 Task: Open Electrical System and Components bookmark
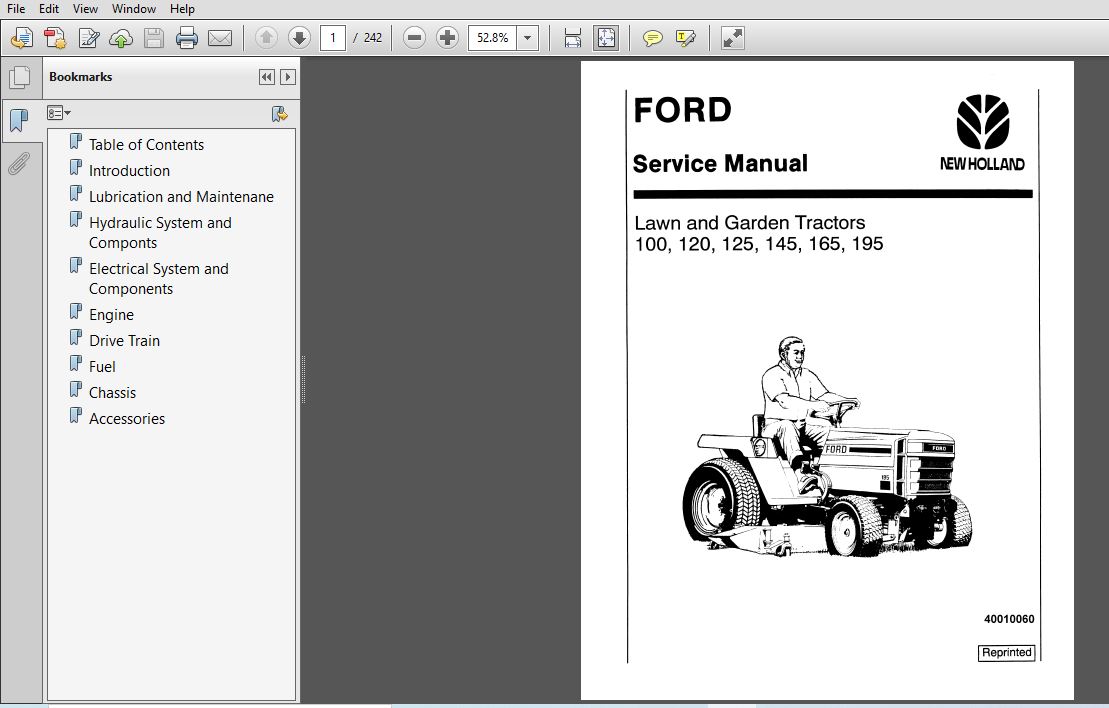[x=158, y=279]
